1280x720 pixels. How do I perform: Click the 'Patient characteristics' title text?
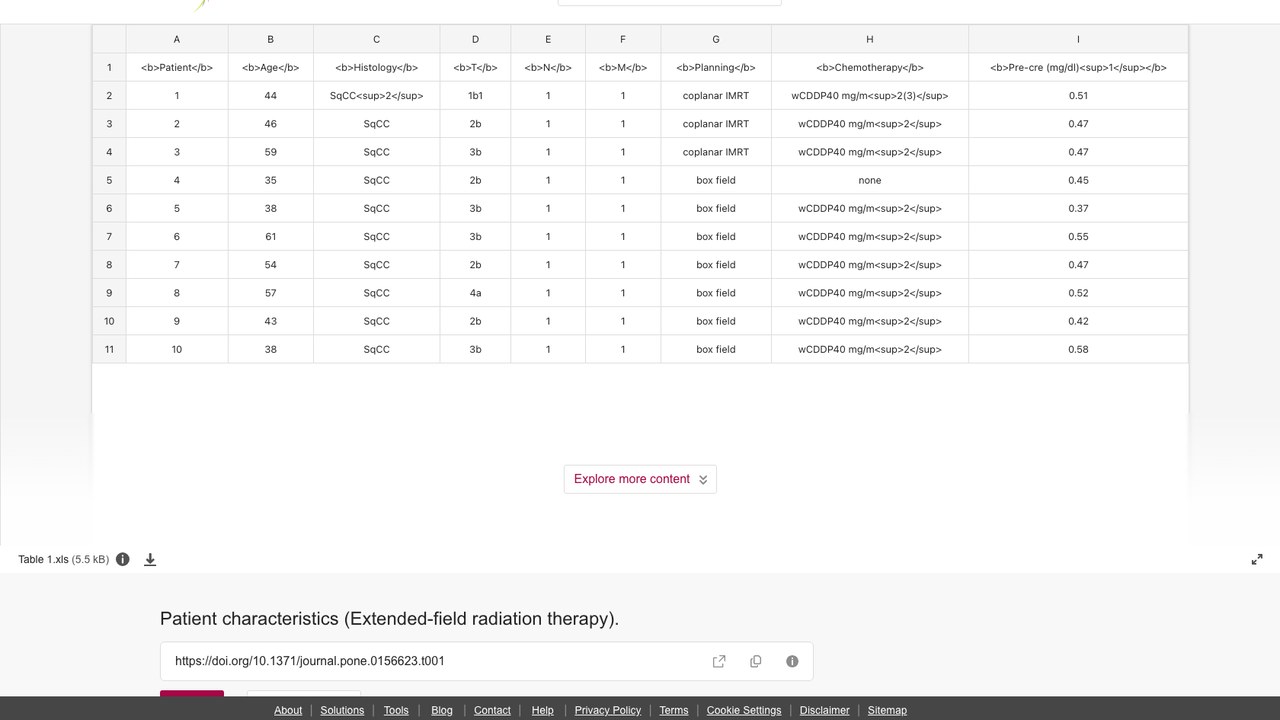coord(389,618)
